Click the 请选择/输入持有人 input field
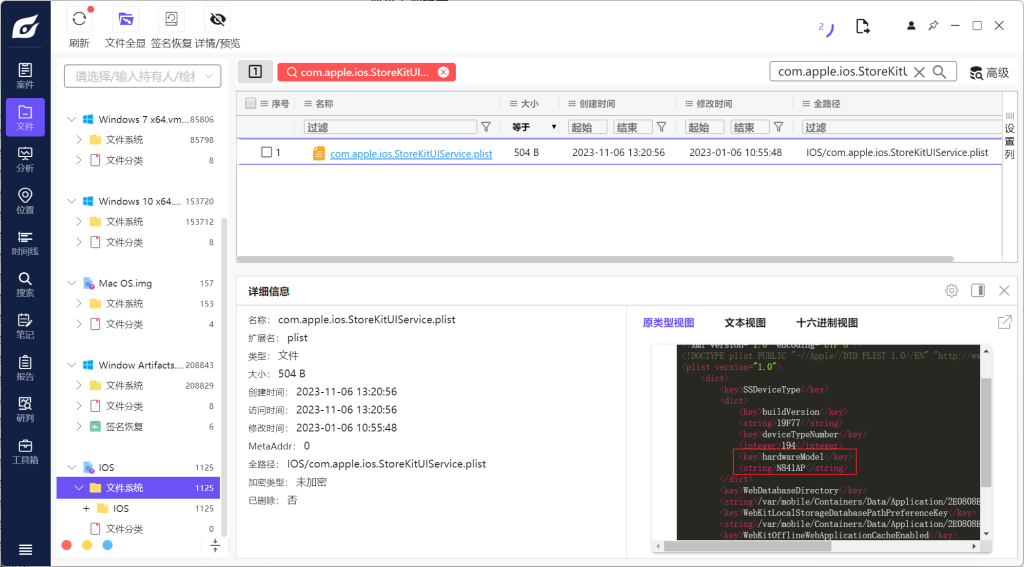 142,76
